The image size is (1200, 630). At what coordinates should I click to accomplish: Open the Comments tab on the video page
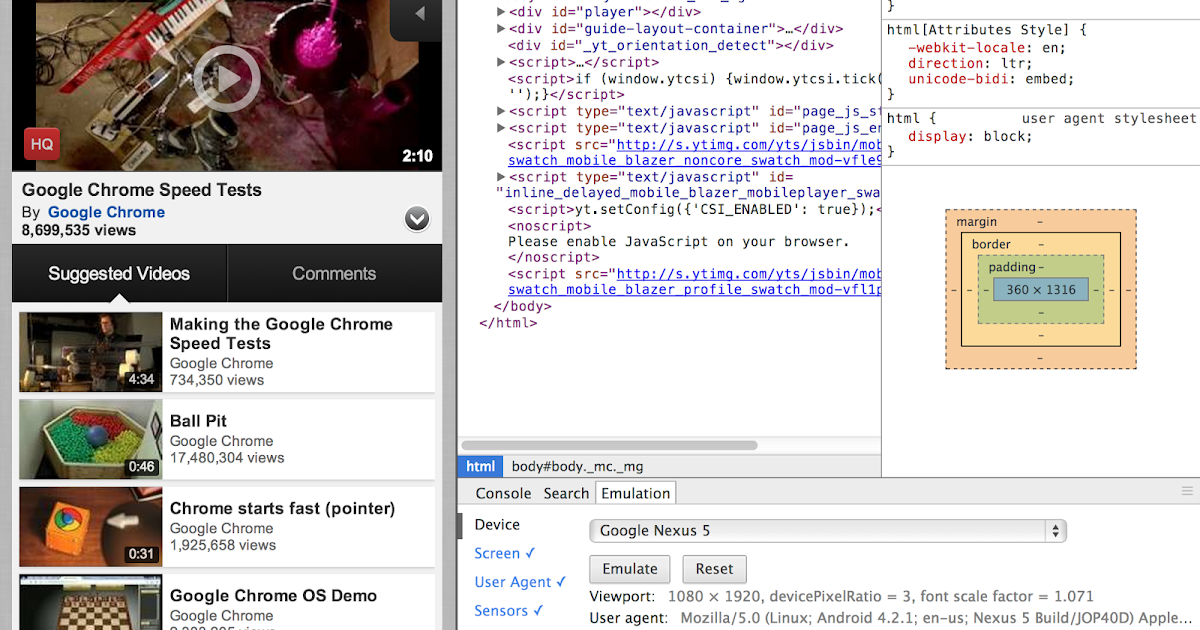(x=334, y=273)
